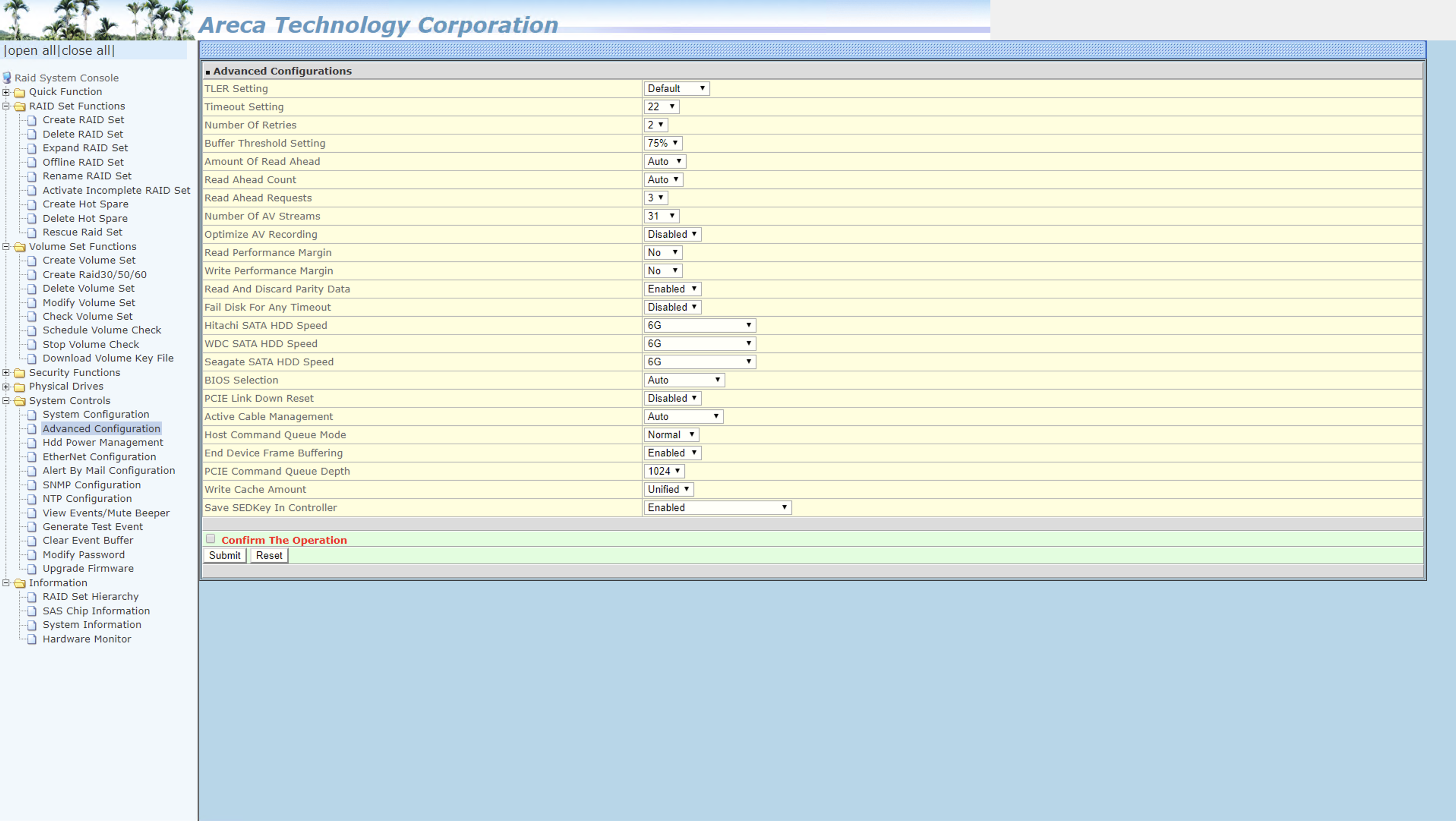This screenshot has height=821, width=1456.
Task: Collapse the Information tree node
Action: 6,583
